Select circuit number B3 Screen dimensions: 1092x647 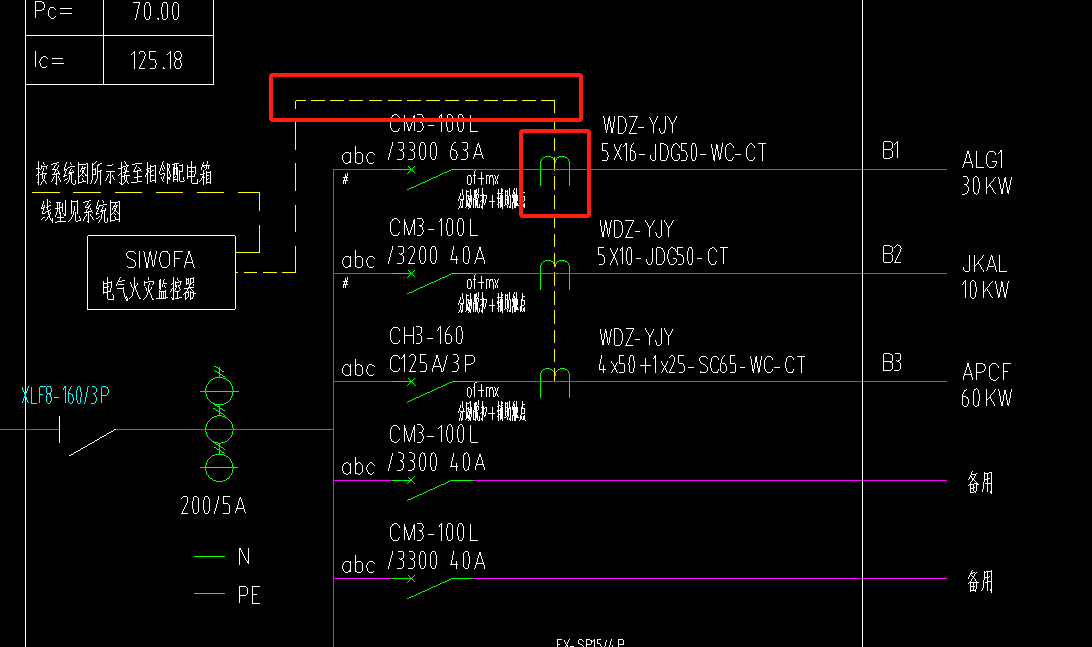(x=891, y=363)
